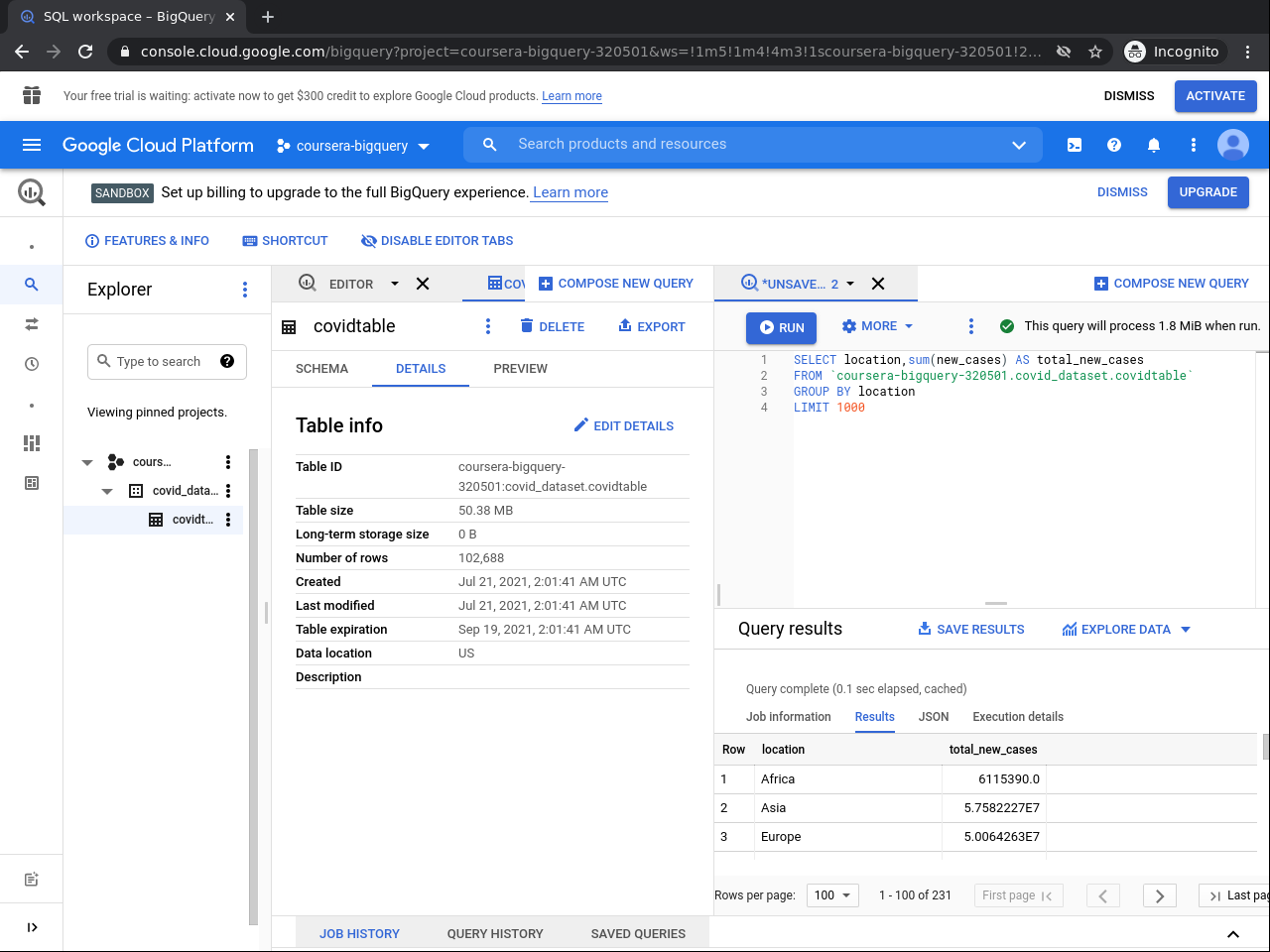Click the search help question mark icon

(227, 361)
